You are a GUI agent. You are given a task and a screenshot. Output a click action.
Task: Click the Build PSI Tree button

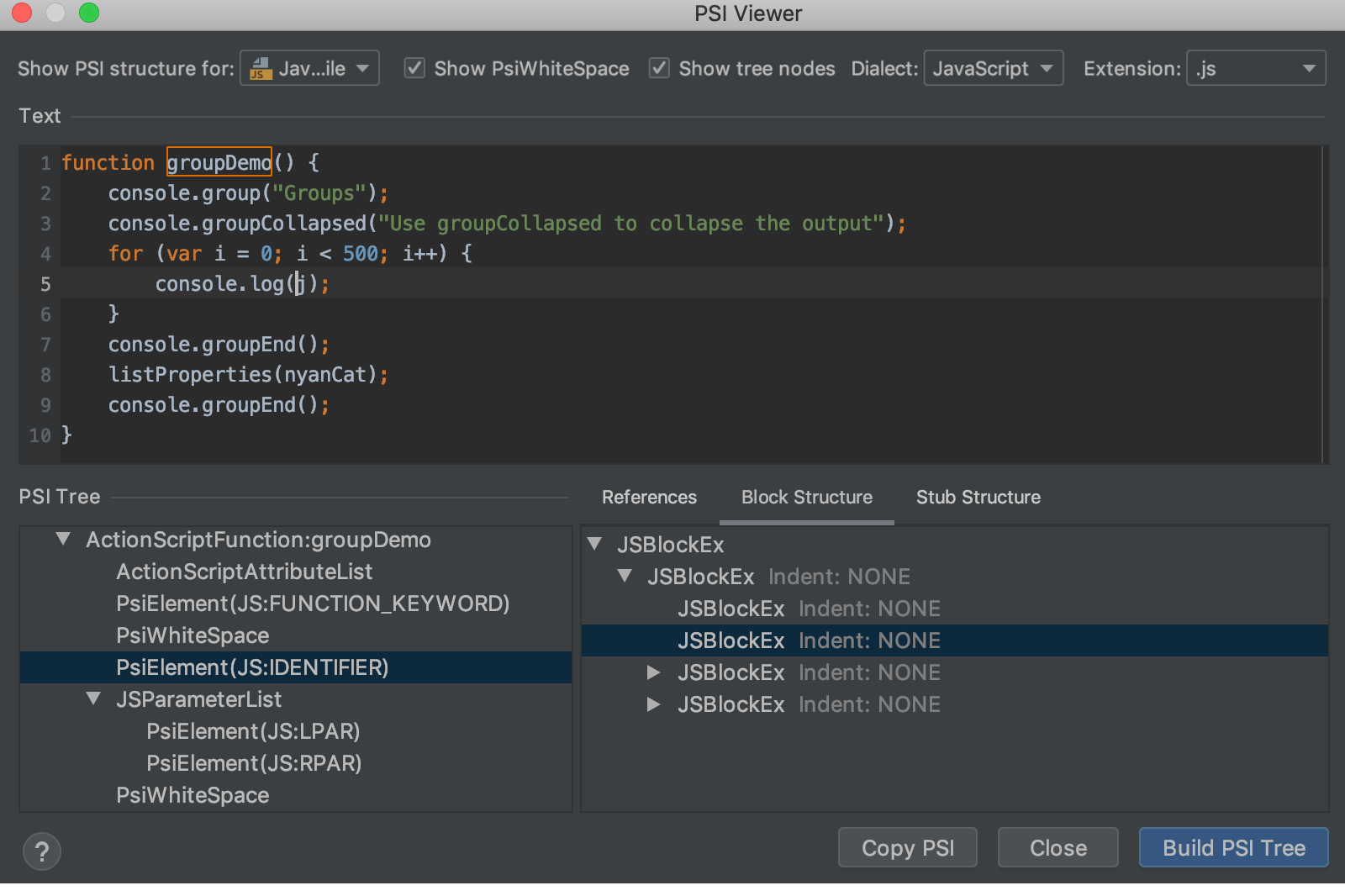tap(1232, 847)
